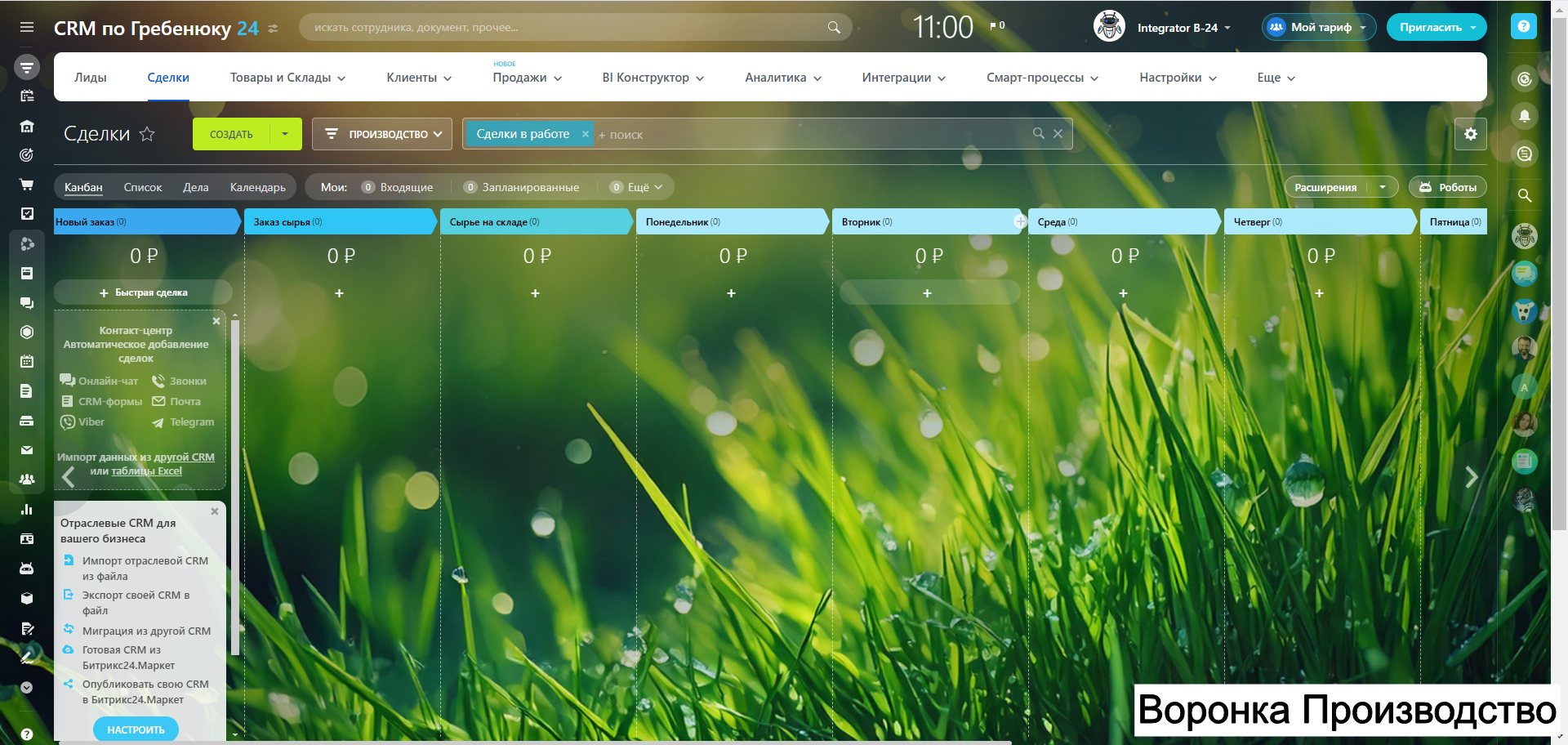Add a deal in the Сырье на складе column
1568x745 pixels.
[536, 293]
